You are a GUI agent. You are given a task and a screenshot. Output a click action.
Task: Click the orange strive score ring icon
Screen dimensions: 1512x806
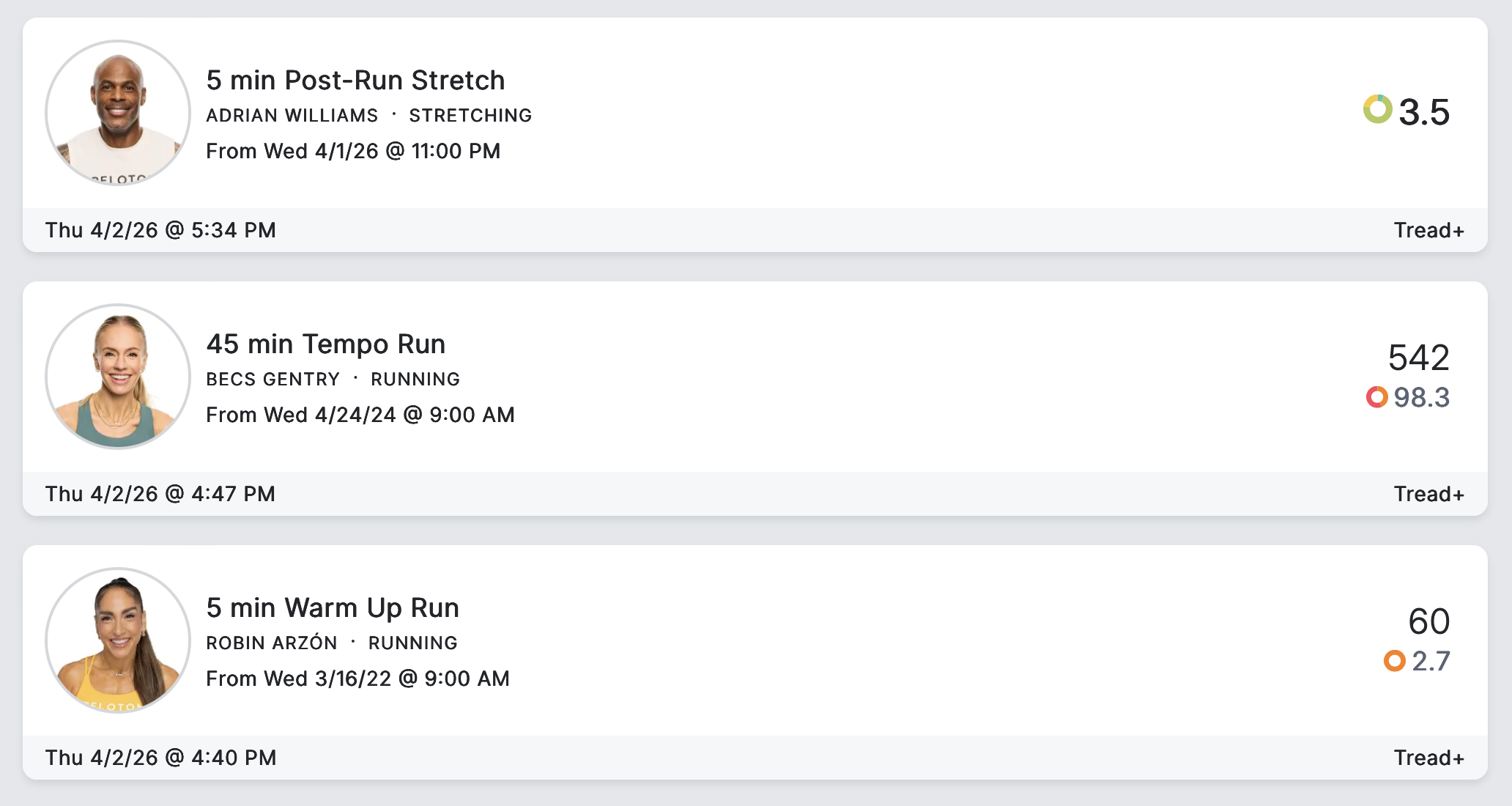point(1395,661)
